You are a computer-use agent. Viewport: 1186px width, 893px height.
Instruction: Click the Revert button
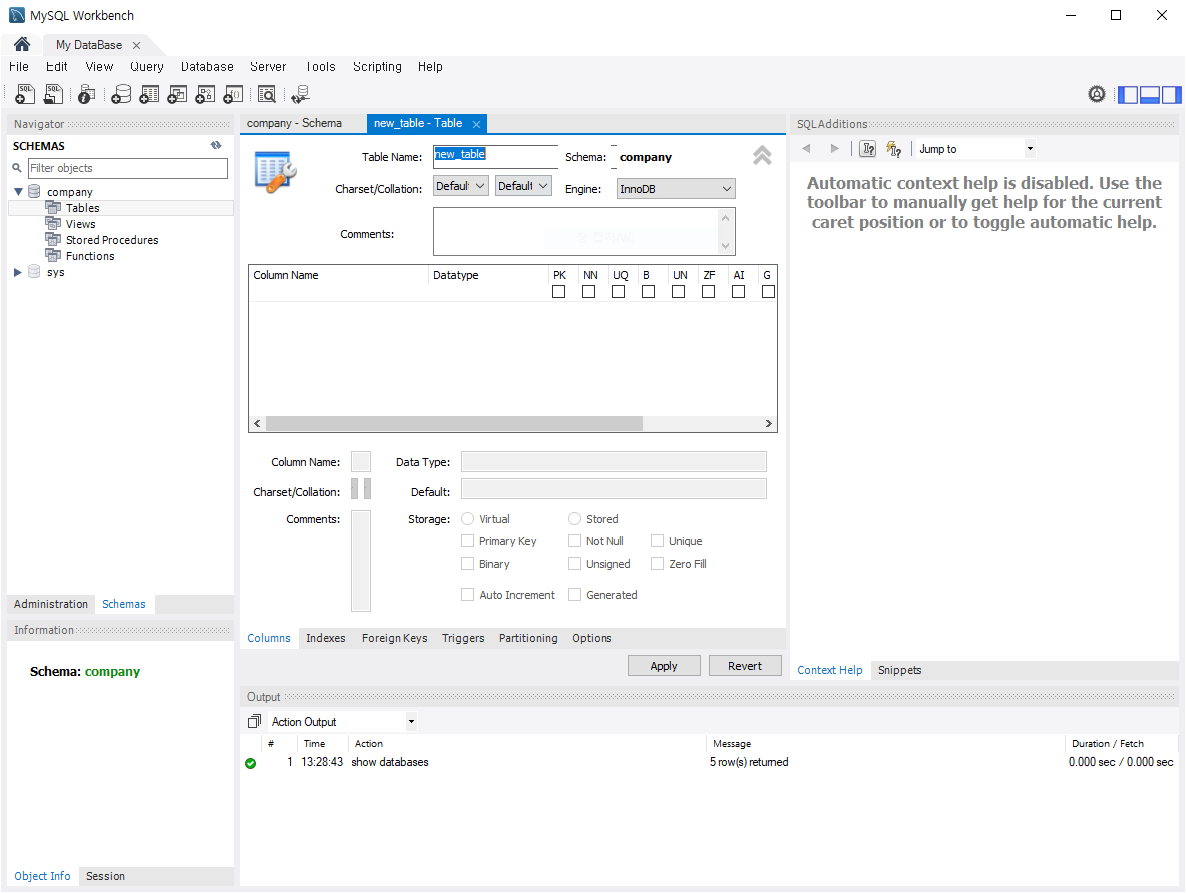coord(745,666)
